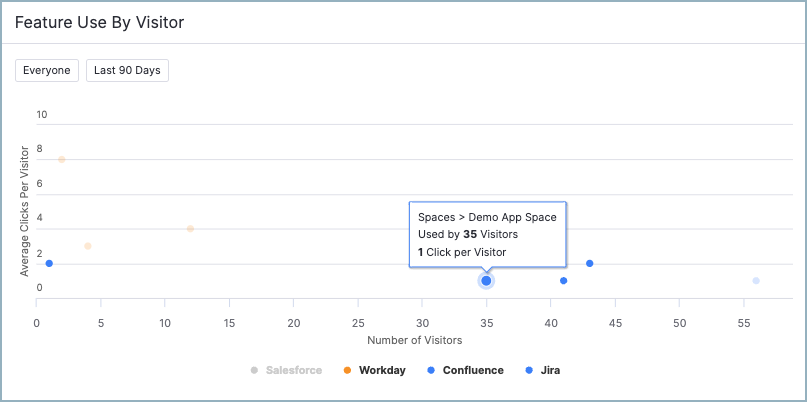Image resolution: width=807 pixels, height=402 pixels.
Task: Select the highlighted data point at 35 visitors
Action: pos(486,281)
